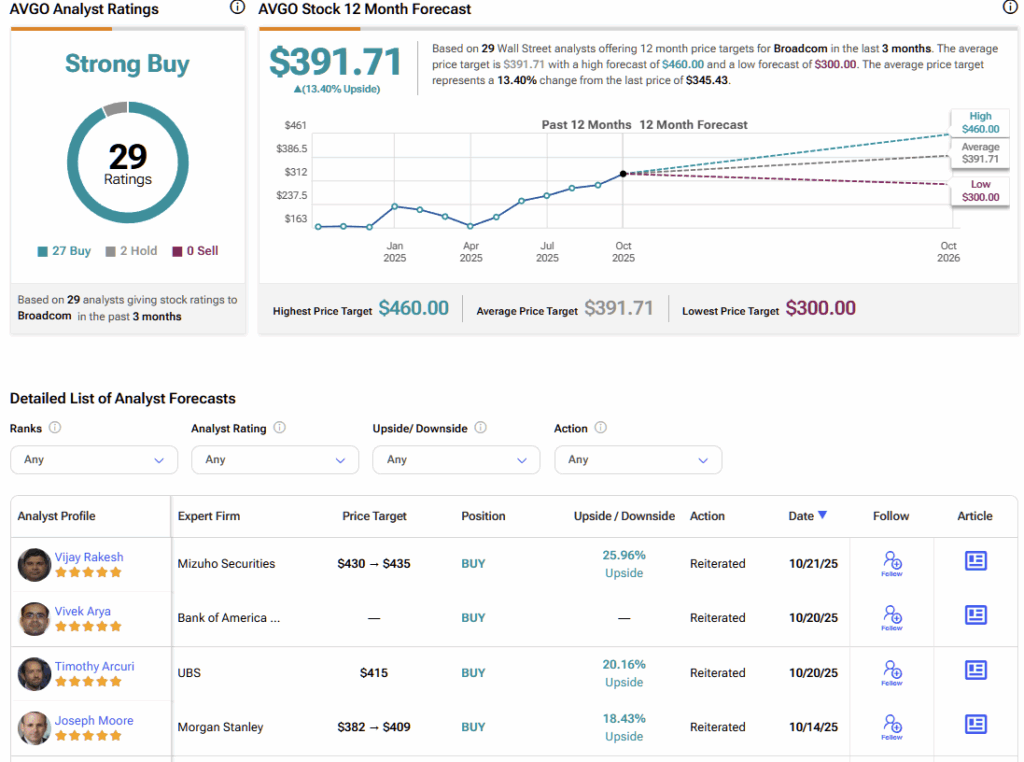Open article for Mizuho Securities rating
Screen dimensions: 1024x762
975,561
